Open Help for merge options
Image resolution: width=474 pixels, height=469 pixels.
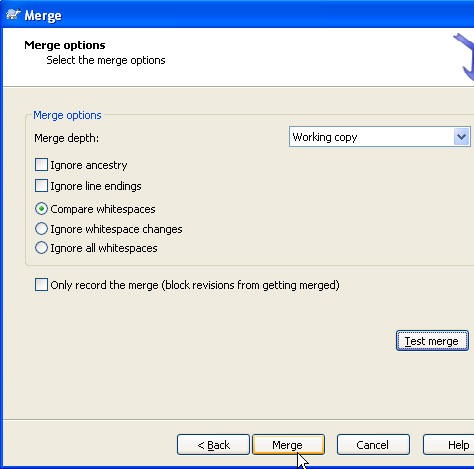pos(449,445)
